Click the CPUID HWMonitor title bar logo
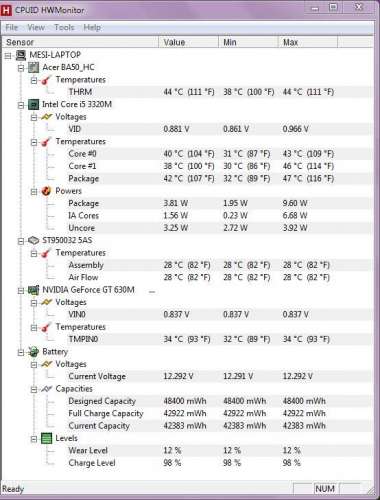The image size is (380, 500). tap(6, 10)
